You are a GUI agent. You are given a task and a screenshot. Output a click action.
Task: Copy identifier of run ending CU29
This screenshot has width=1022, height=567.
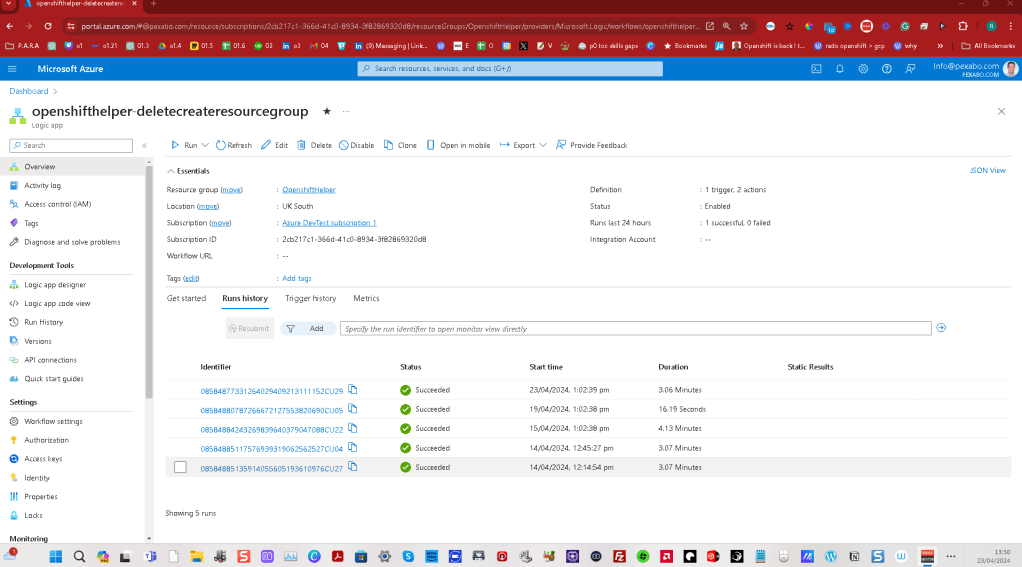353,390
